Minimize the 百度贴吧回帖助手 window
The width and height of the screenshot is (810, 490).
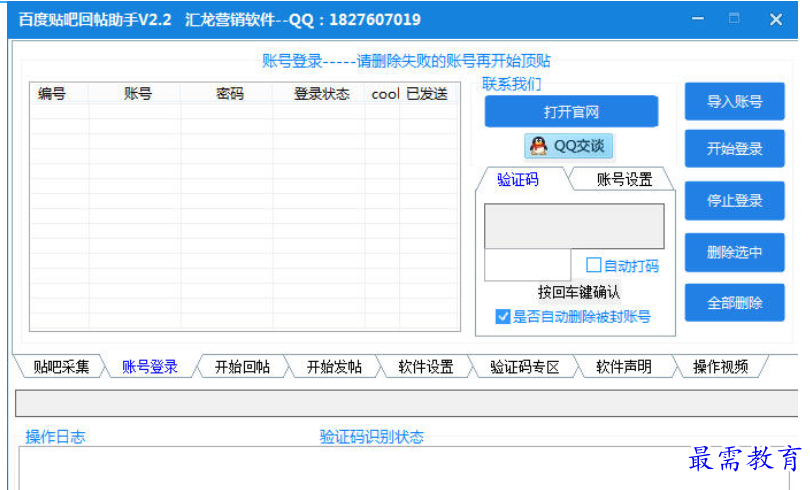(698, 19)
